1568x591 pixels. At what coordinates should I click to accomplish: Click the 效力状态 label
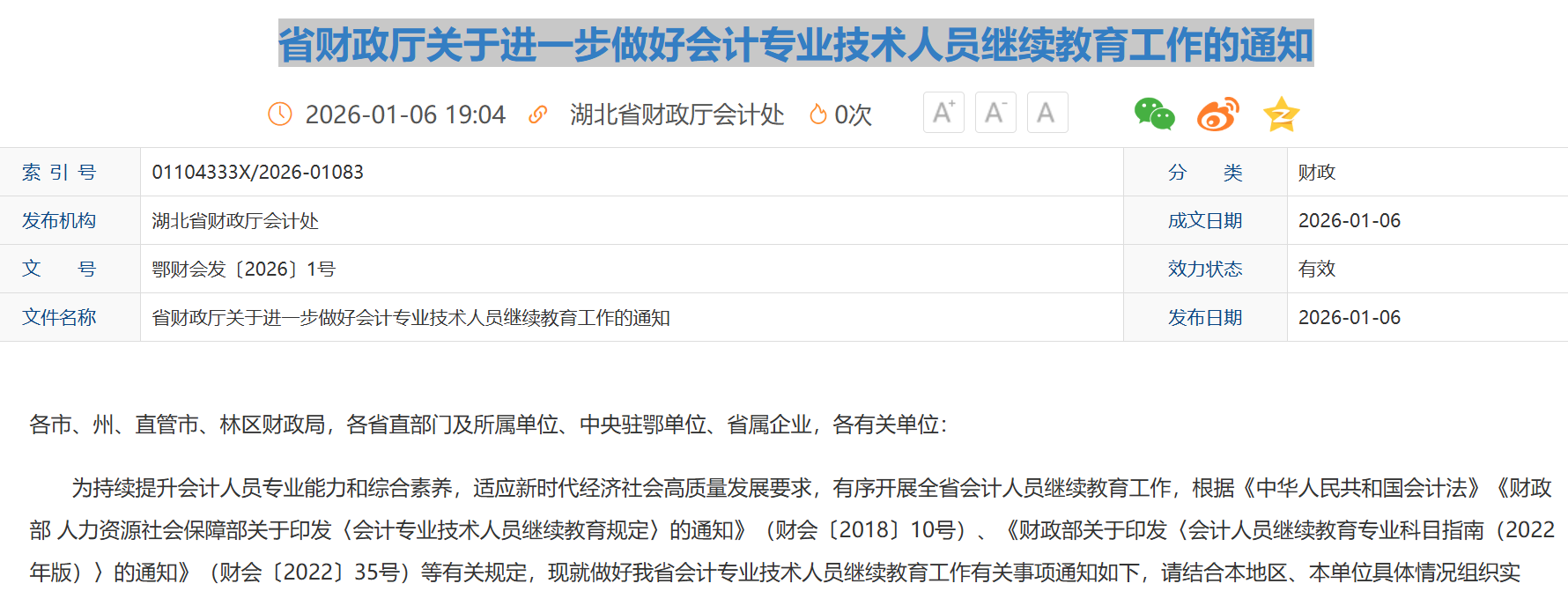(1204, 270)
